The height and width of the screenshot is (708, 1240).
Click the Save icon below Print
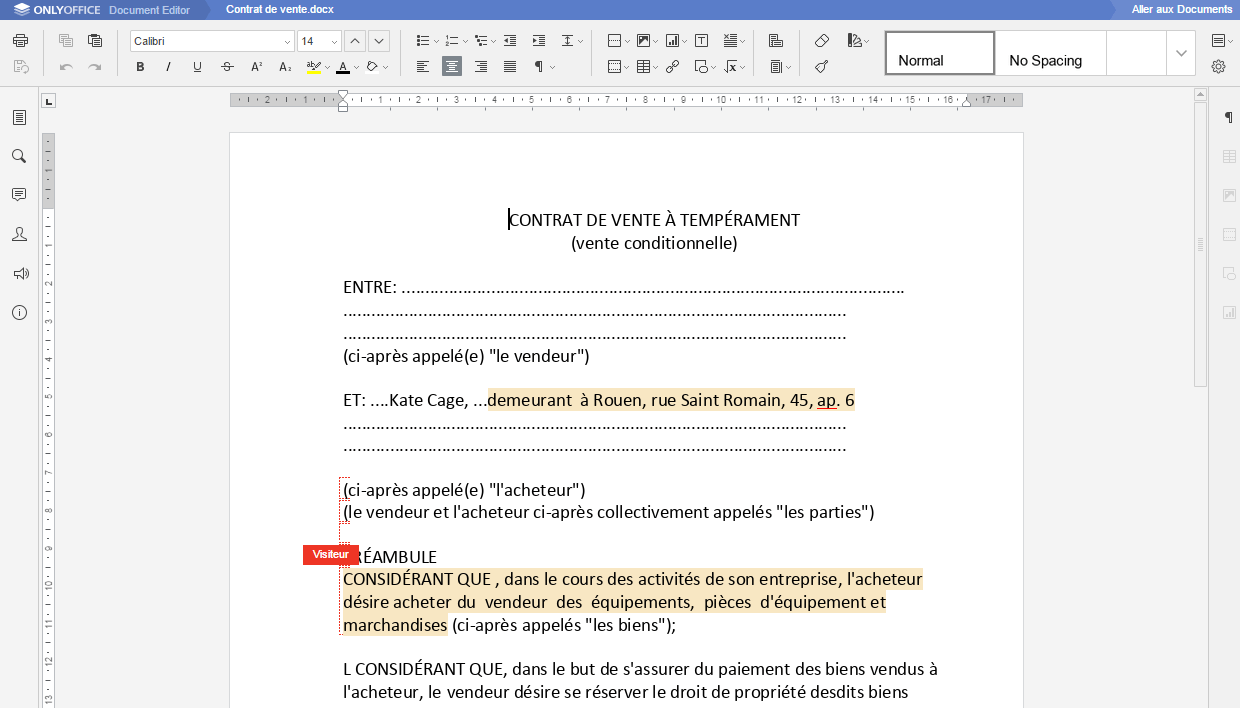(x=20, y=67)
